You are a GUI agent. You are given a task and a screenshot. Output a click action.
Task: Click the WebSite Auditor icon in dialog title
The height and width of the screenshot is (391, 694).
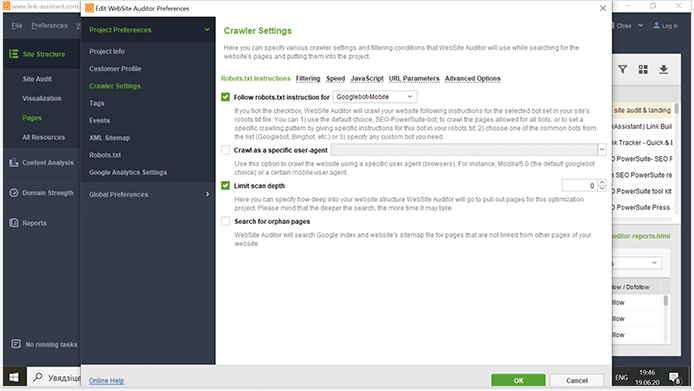[89, 8]
